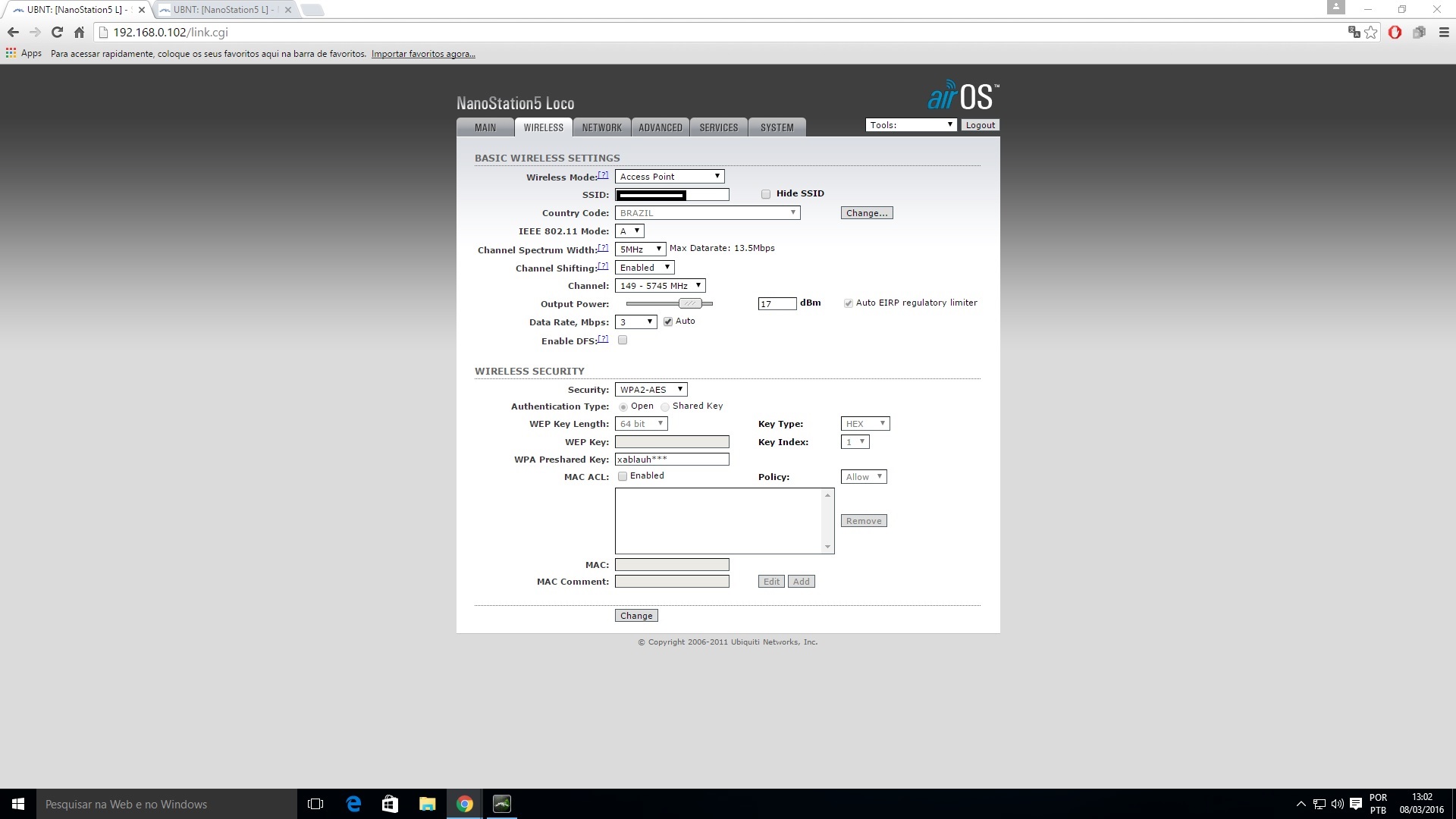This screenshot has width=1456, height=819.
Task: Toggle Auto EIRP regulatory limiter checkbox
Action: point(849,303)
